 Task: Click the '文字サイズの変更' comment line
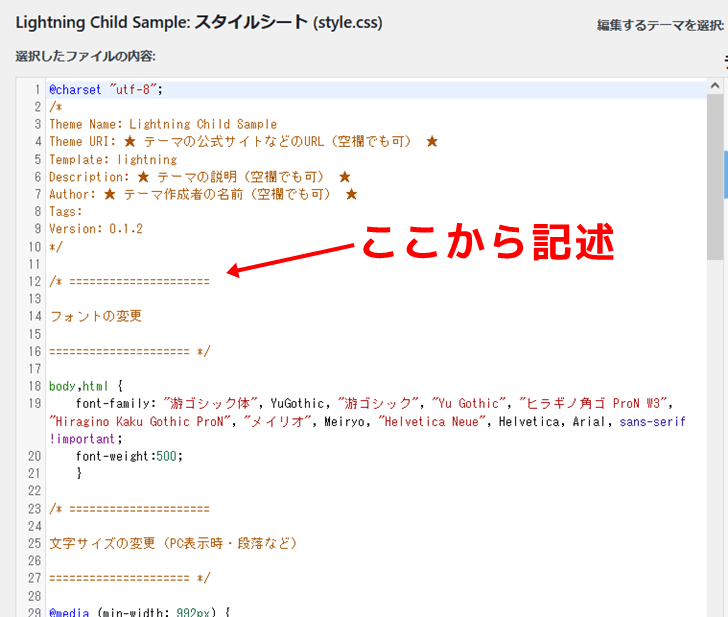(x=173, y=543)
